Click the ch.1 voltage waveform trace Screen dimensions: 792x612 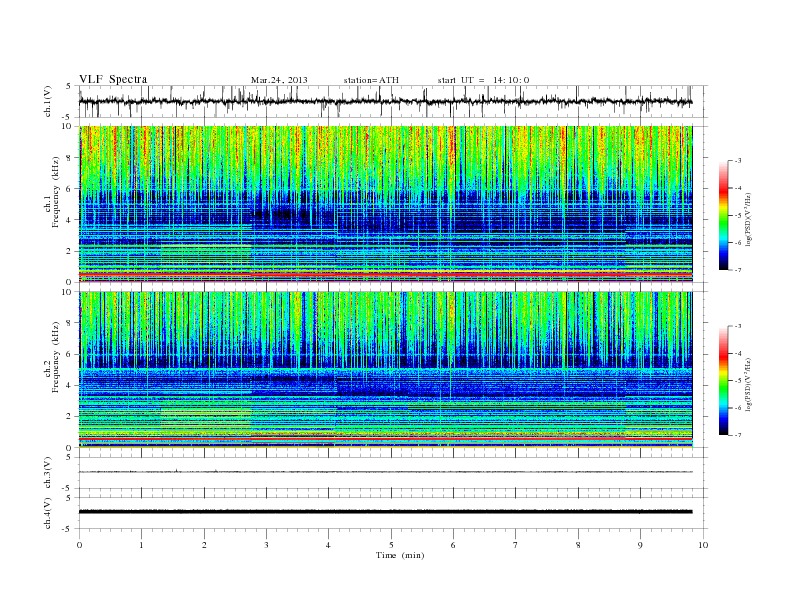point(385,101)
